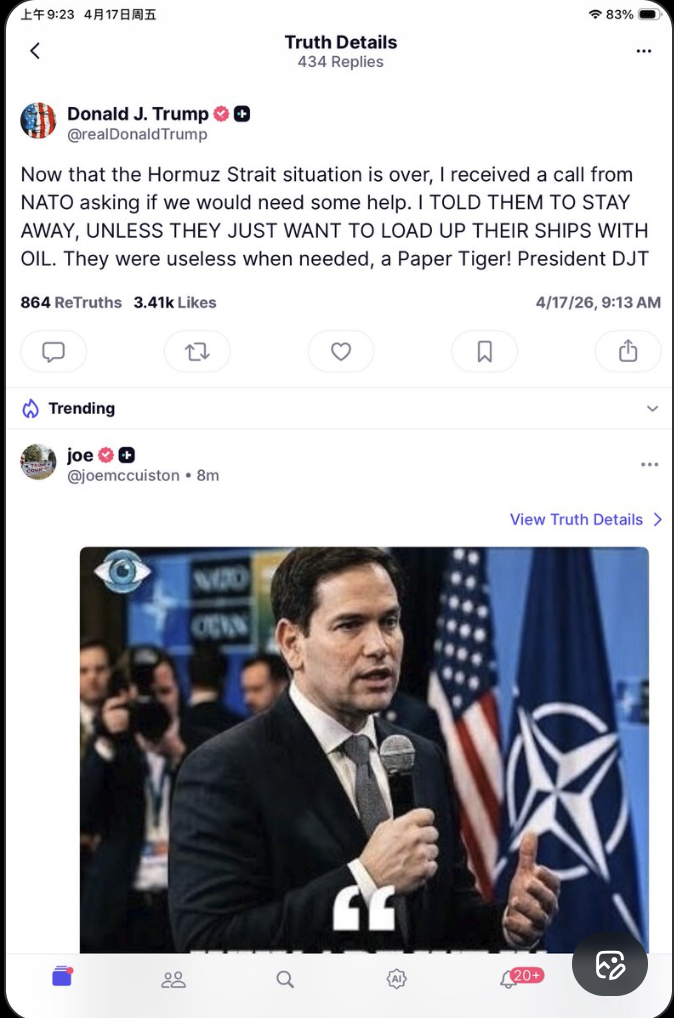Collapse the Trending section chevron
The image size is (674, 1018).
[652, 409]
